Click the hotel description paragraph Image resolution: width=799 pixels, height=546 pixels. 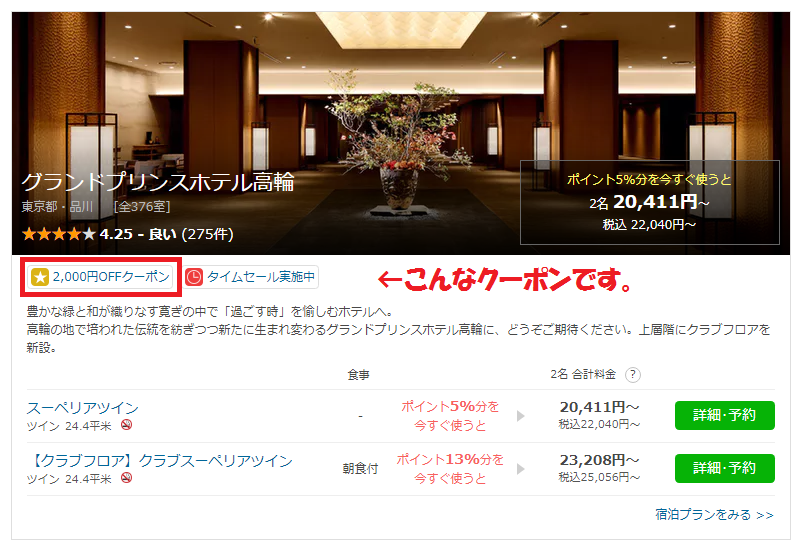[398, 329]
